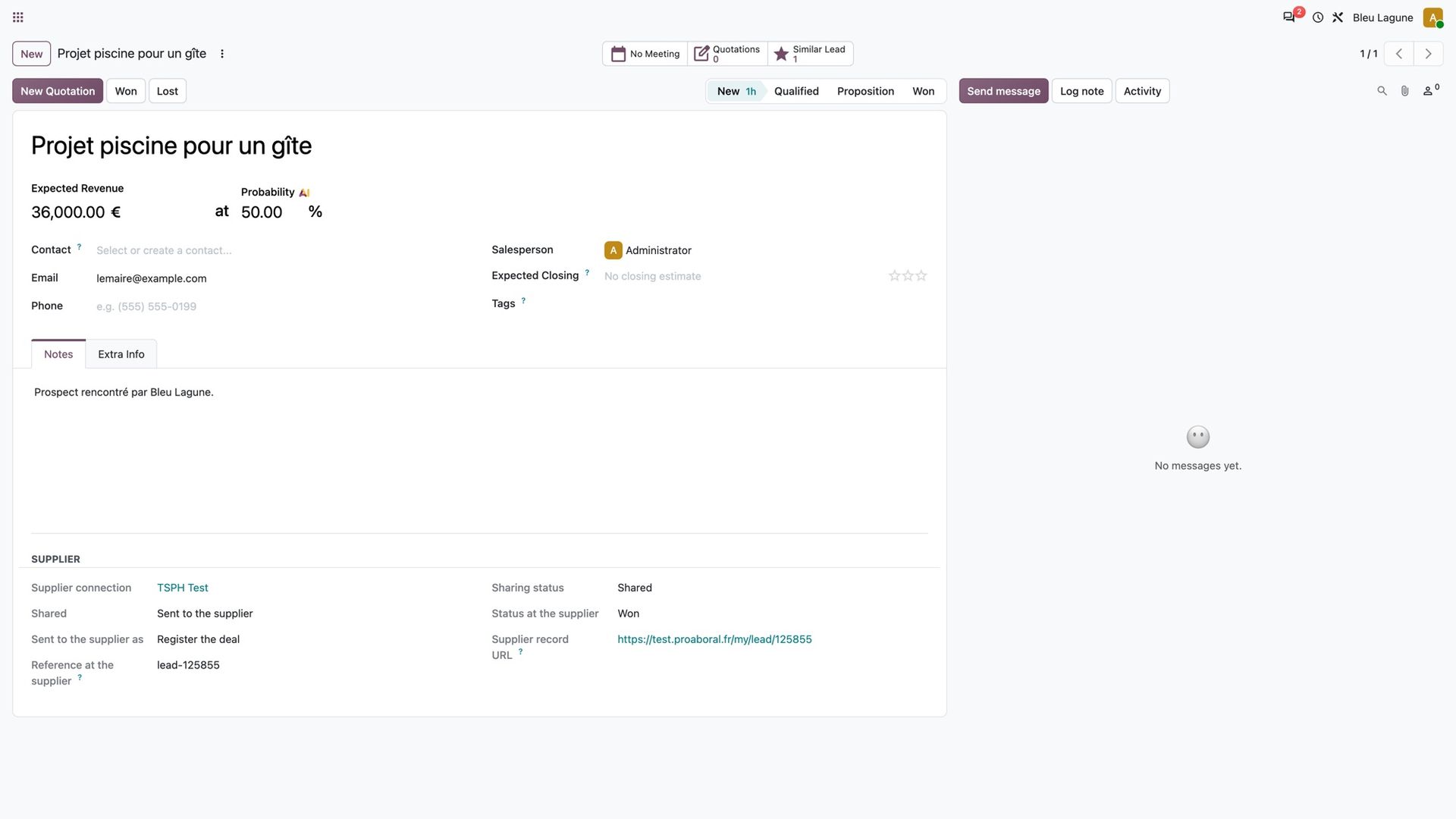
Task: Open the supplier record URL link
Action: [x=714, y=639]
